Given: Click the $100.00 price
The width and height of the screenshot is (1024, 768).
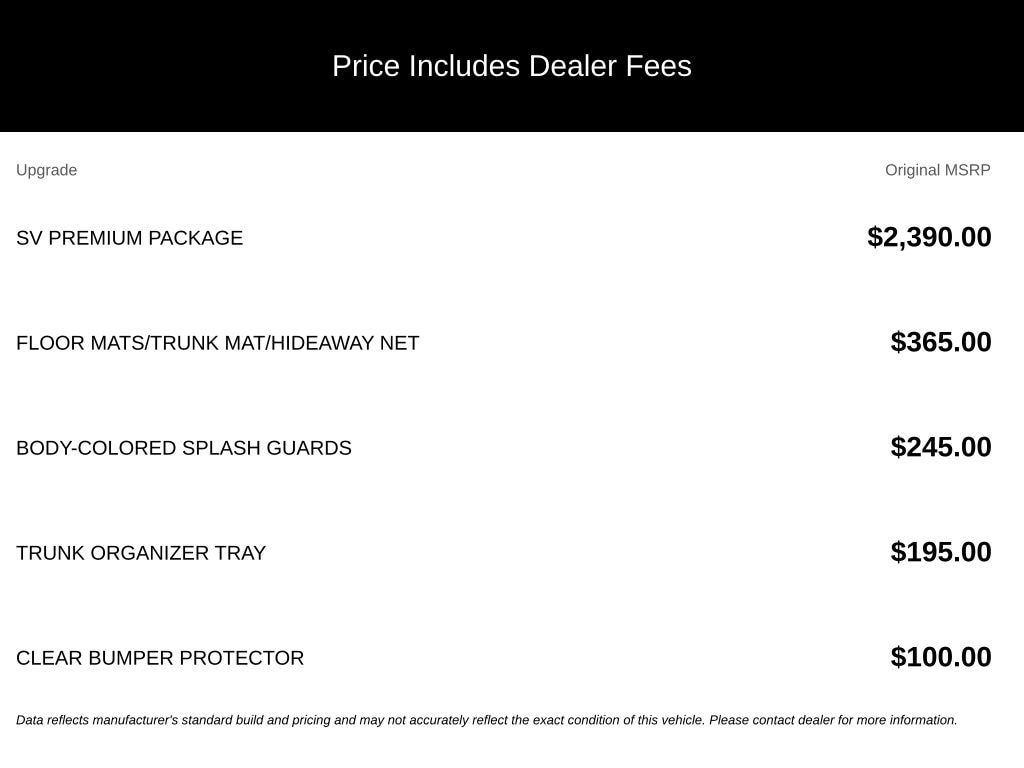Looking at the screenshot, I should (x=941, y=657).
